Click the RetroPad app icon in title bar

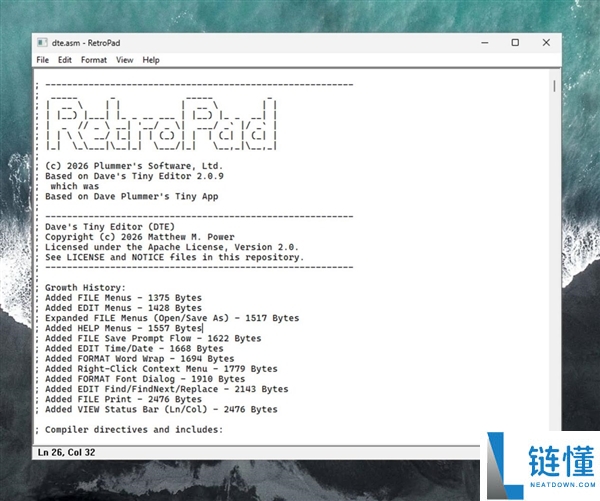[x=42, y=42]
